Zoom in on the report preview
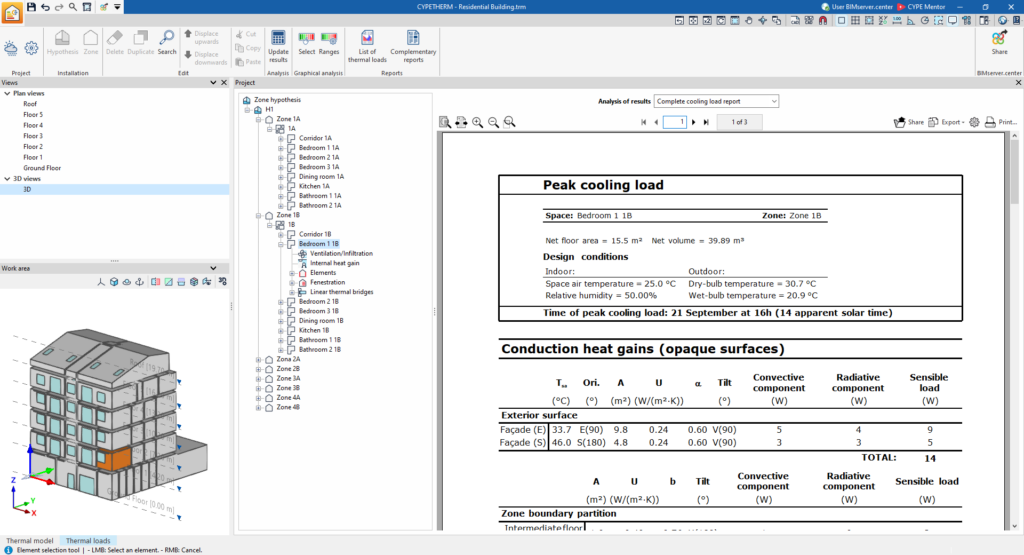 pyautogui.click(x=477, y=122)
